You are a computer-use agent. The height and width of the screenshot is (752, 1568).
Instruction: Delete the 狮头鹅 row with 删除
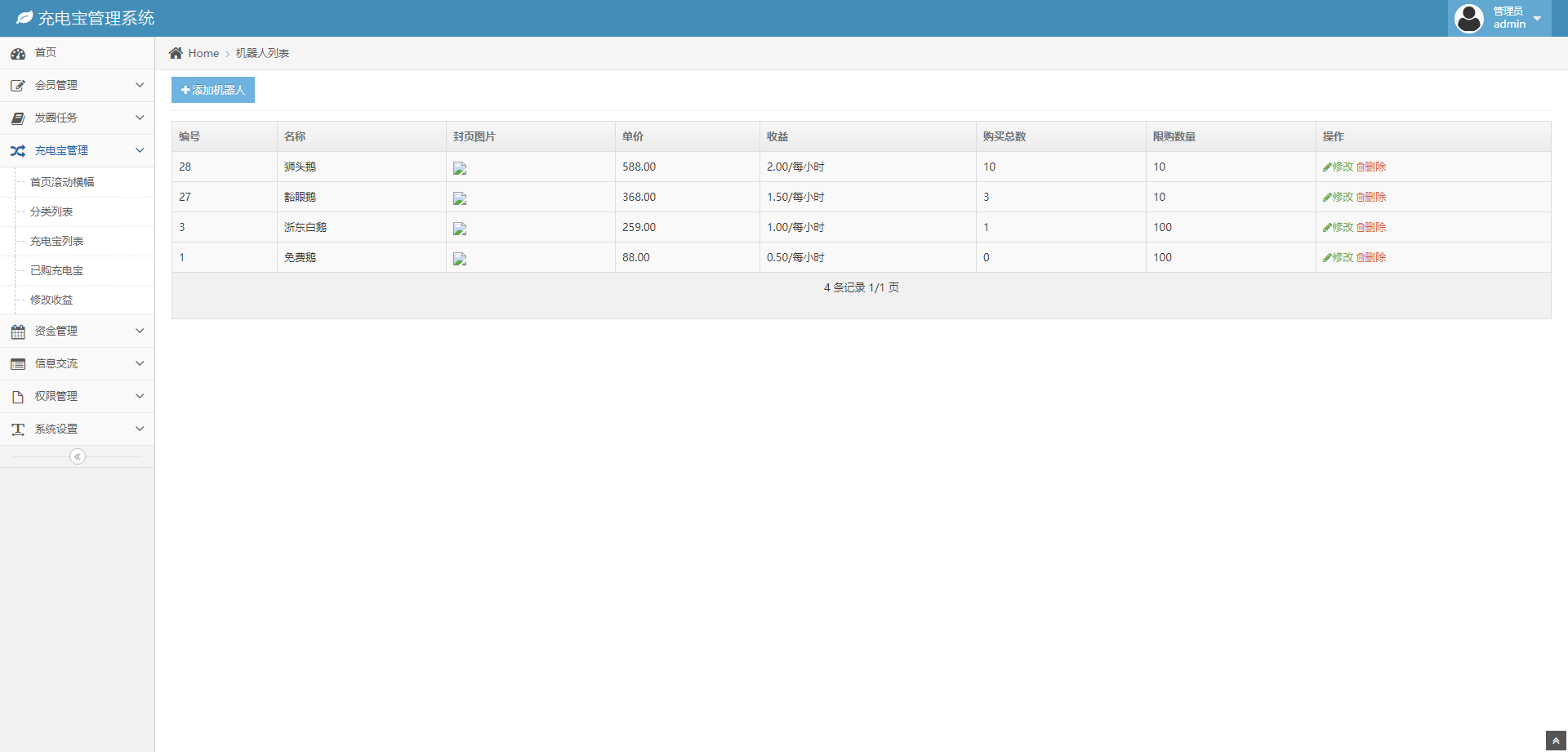[1371, 167]
